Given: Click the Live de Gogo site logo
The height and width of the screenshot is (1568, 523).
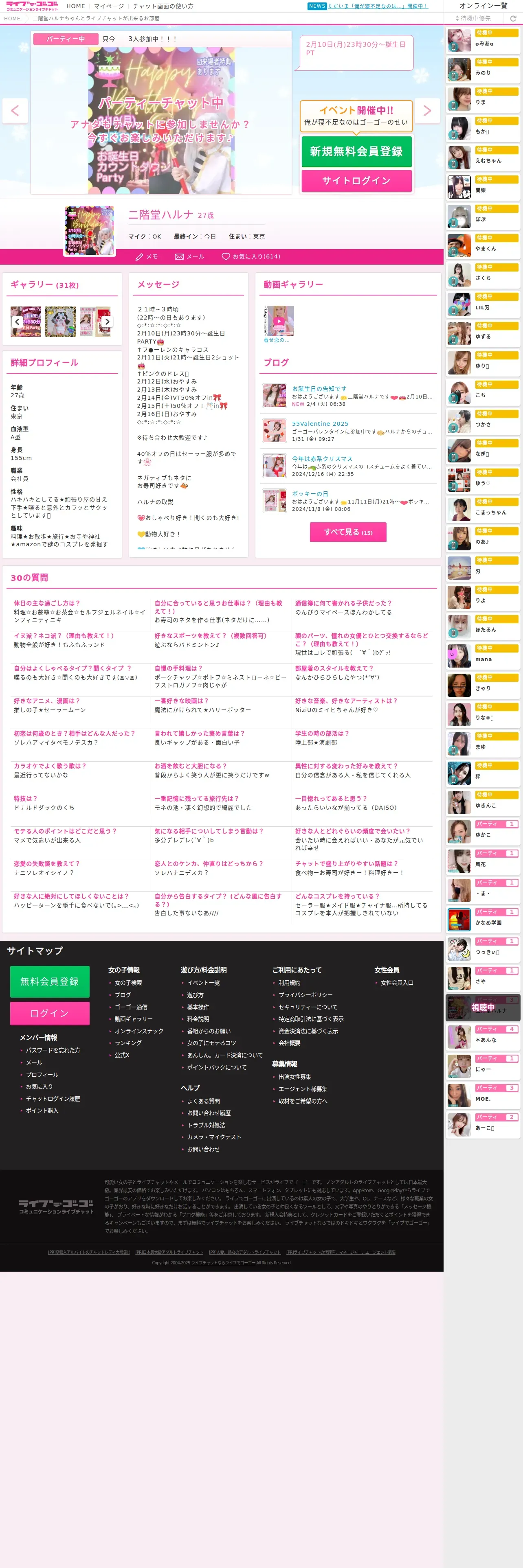Looking at the screenshot, I should [32, 6].
